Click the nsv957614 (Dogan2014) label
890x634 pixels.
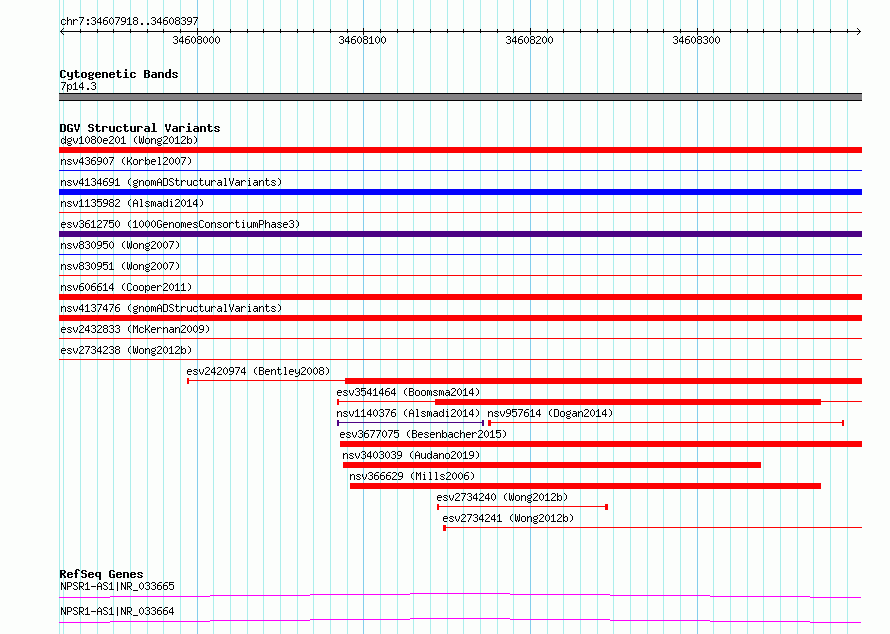550,413
